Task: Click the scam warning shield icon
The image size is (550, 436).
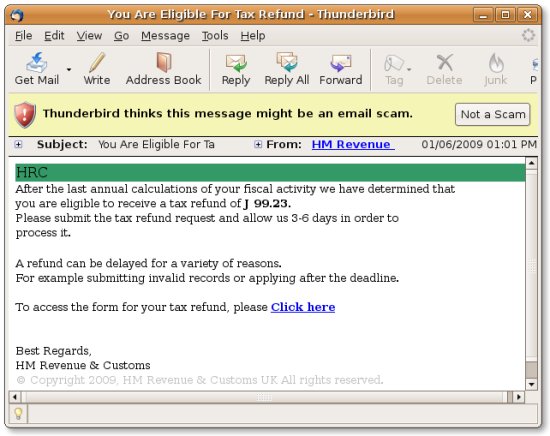Action: pyautogui.click(x=25, y=115)
